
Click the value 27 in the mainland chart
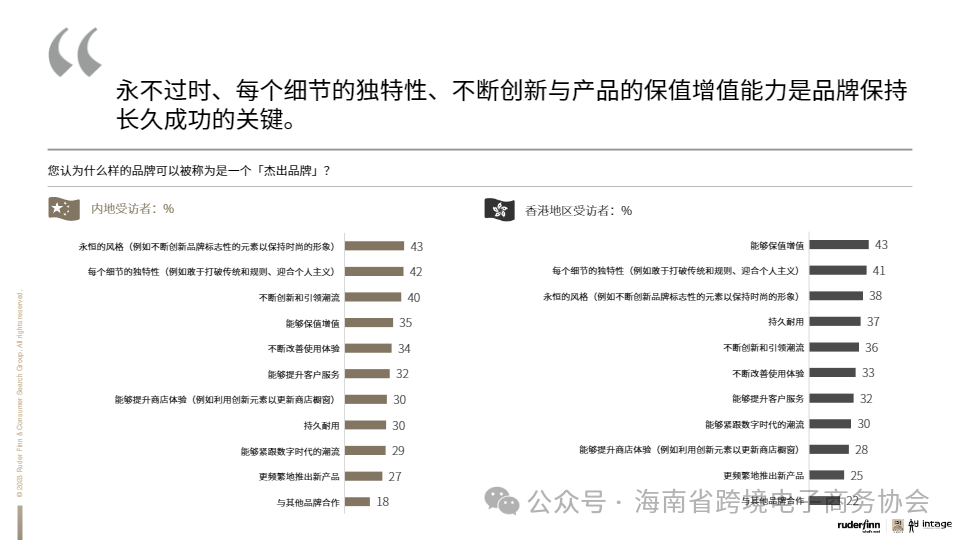pyautogui.click(x=395, y=476)
